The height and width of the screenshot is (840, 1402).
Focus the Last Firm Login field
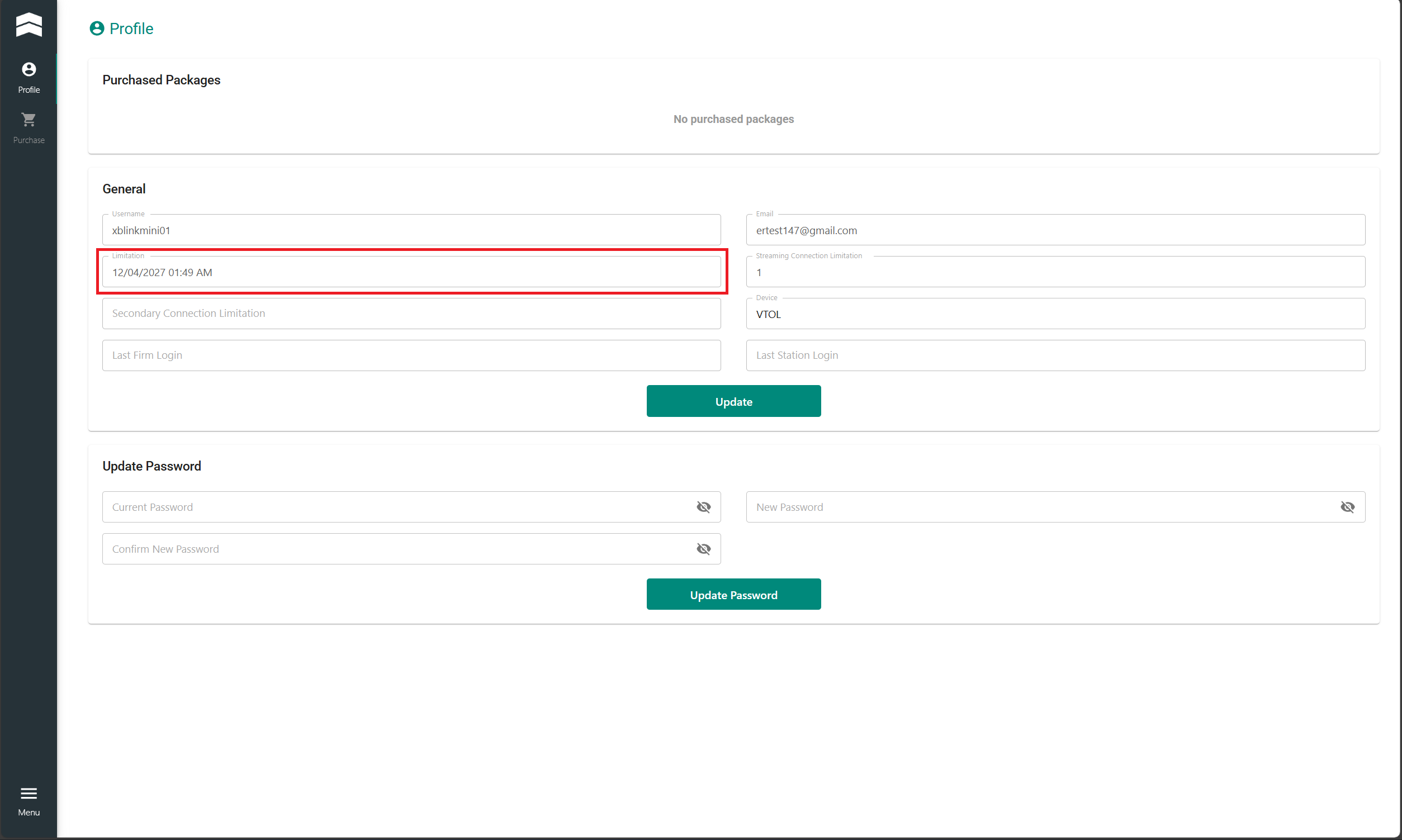[411, 355]
